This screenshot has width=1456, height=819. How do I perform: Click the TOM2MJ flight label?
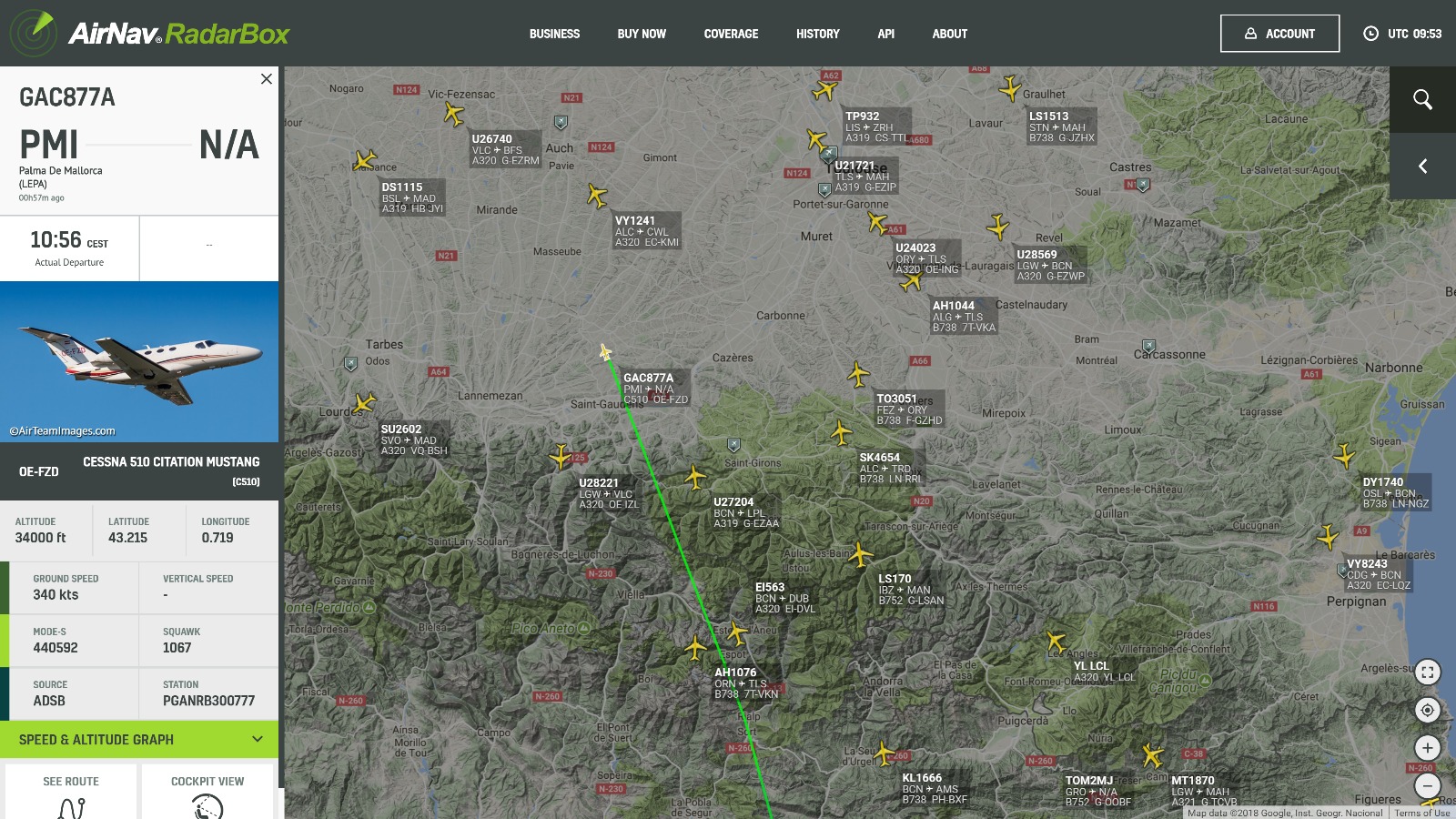(1099, 791)
